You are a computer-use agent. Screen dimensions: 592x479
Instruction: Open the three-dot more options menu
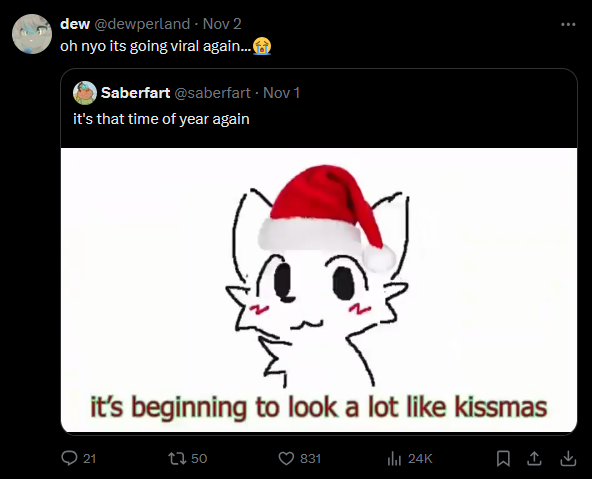coord(568,25)
